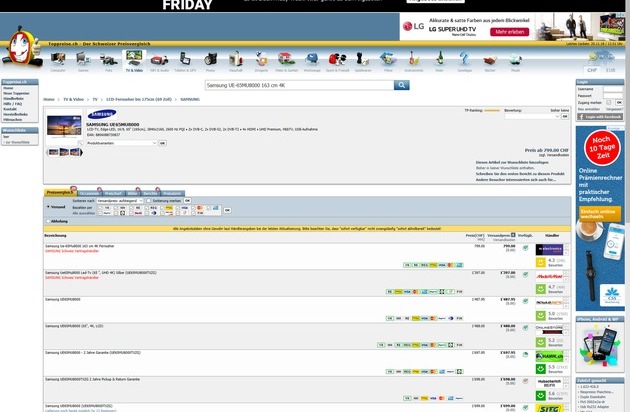Open the Werkzeuge category icon
The image size is (630, 412).
tap(312, 60)
